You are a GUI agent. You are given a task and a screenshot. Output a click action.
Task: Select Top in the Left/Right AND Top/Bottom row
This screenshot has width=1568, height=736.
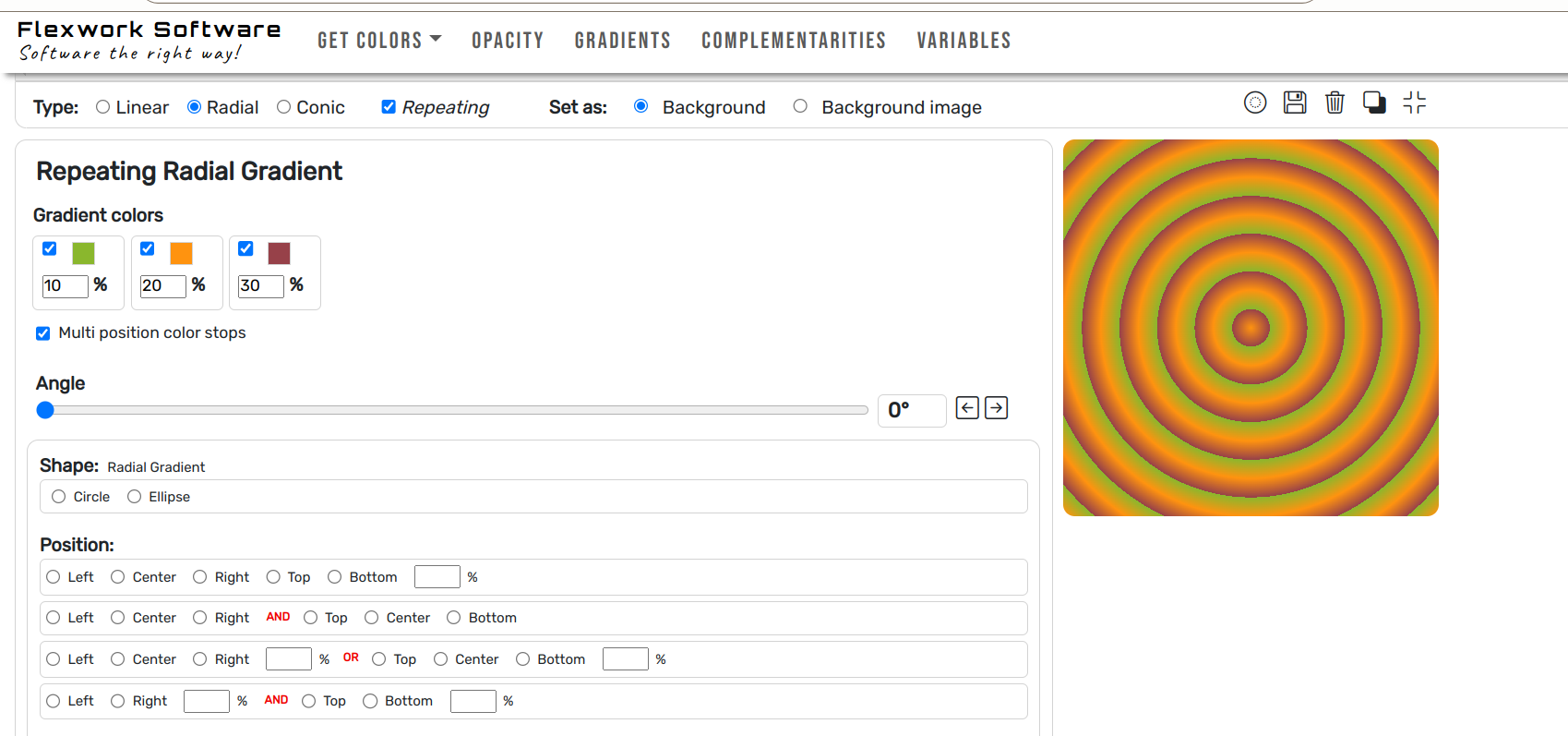click(308, 701)
